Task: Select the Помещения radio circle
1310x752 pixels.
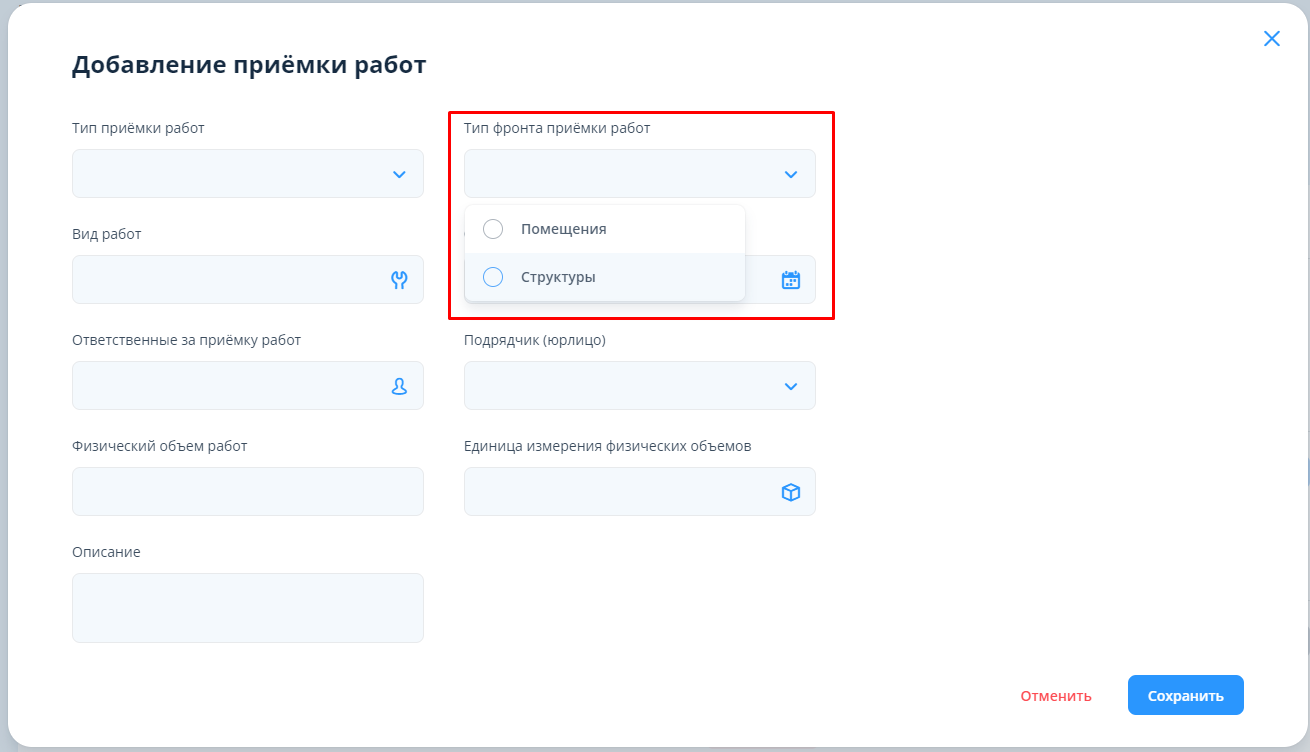Action: (x=493, y=229)
